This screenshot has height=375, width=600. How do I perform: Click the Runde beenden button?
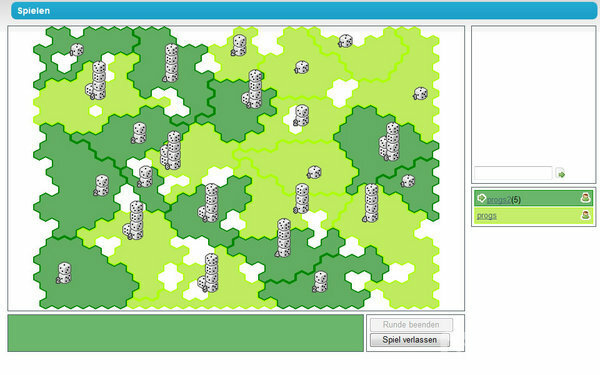click(x=411, y=325)
